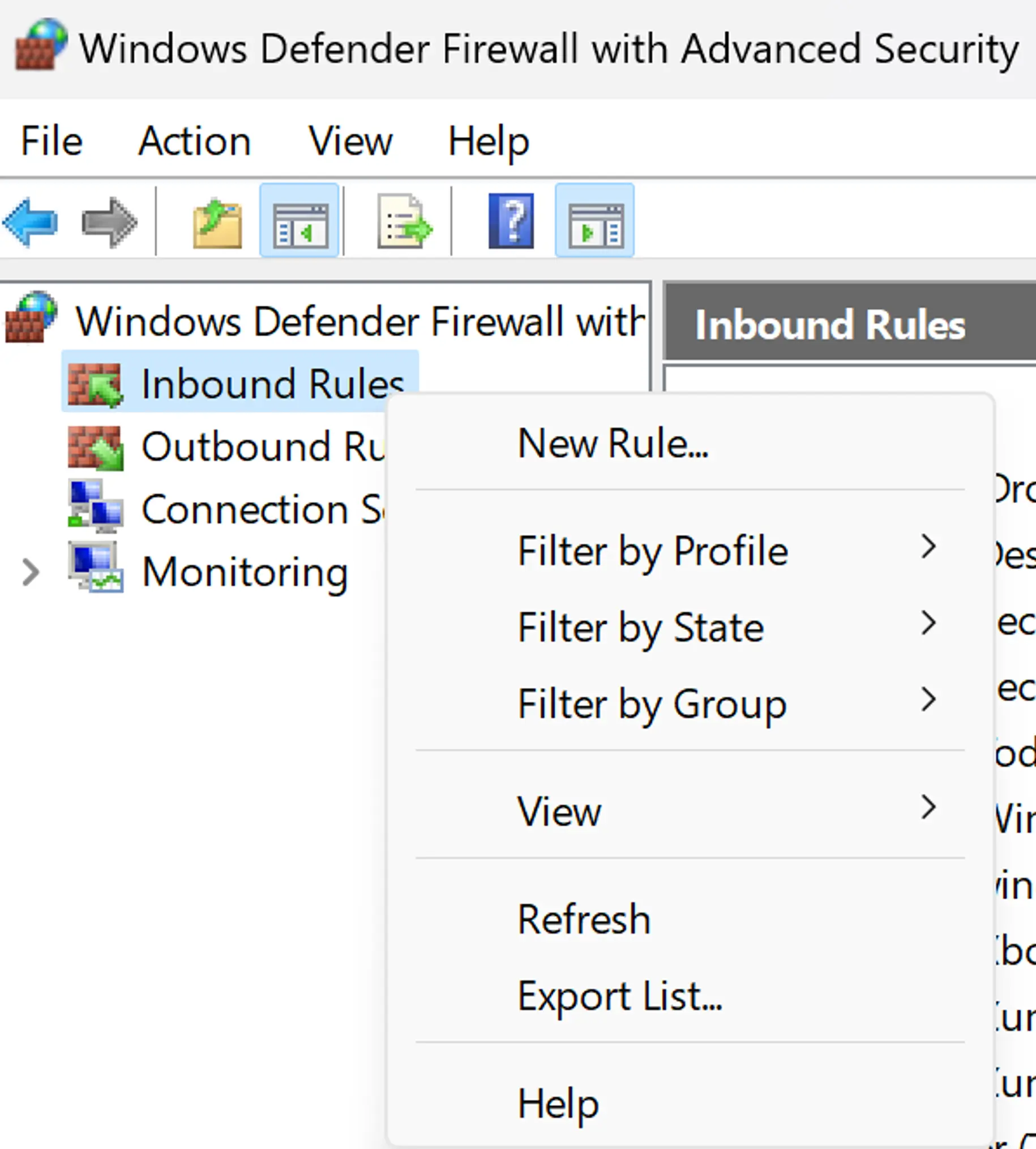Click the Filter by State chevron arrow
The image size is (1036, 1149).
[x=928, y=623]
